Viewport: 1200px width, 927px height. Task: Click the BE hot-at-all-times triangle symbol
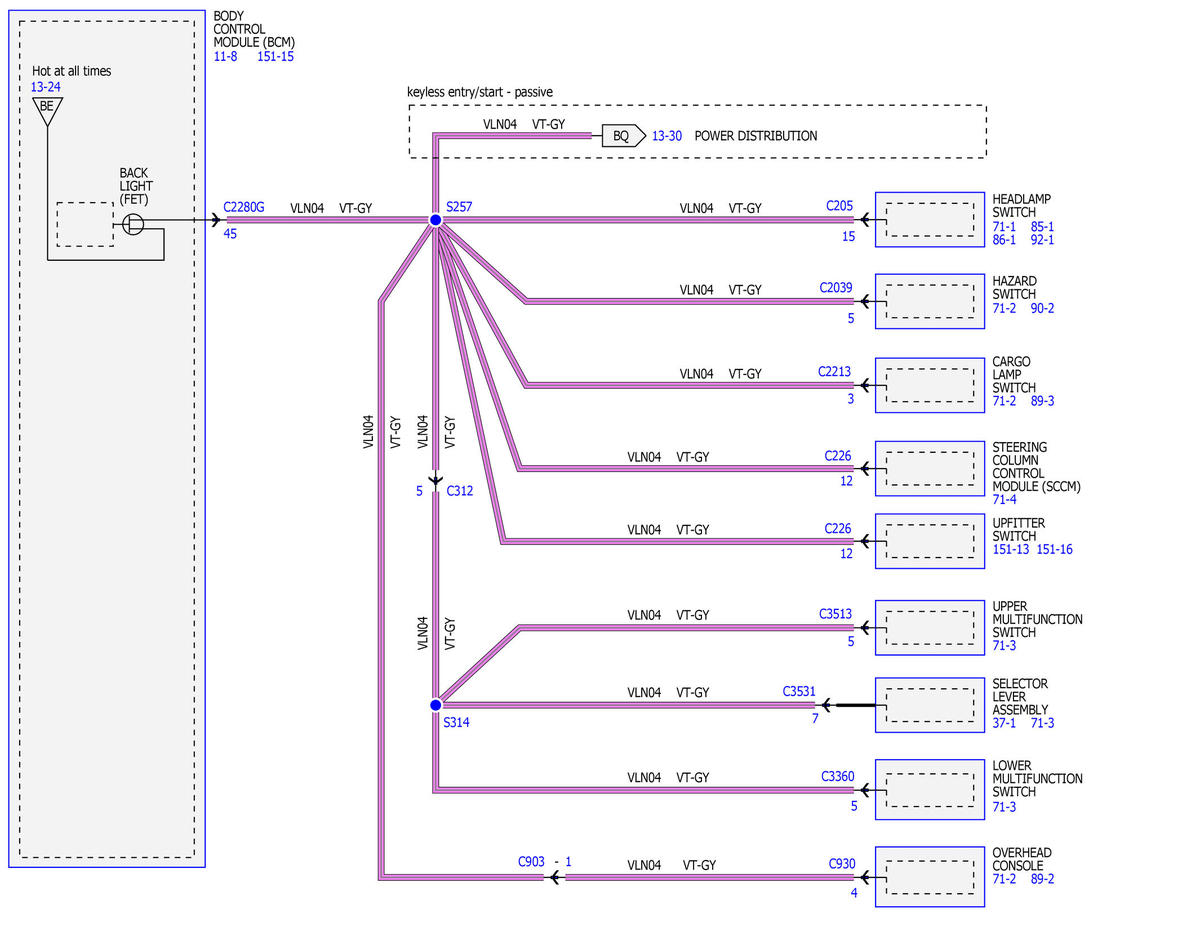[x=47, y=110]
